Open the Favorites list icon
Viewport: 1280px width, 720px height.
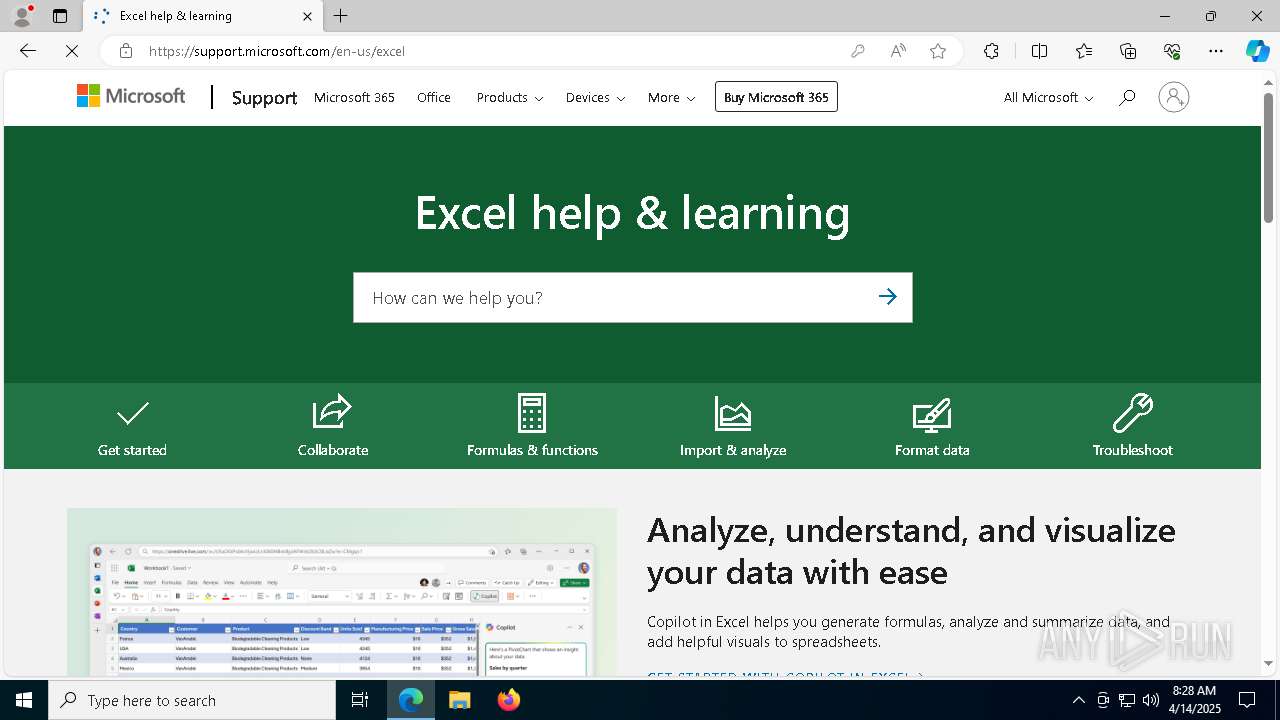point(1084,51)
